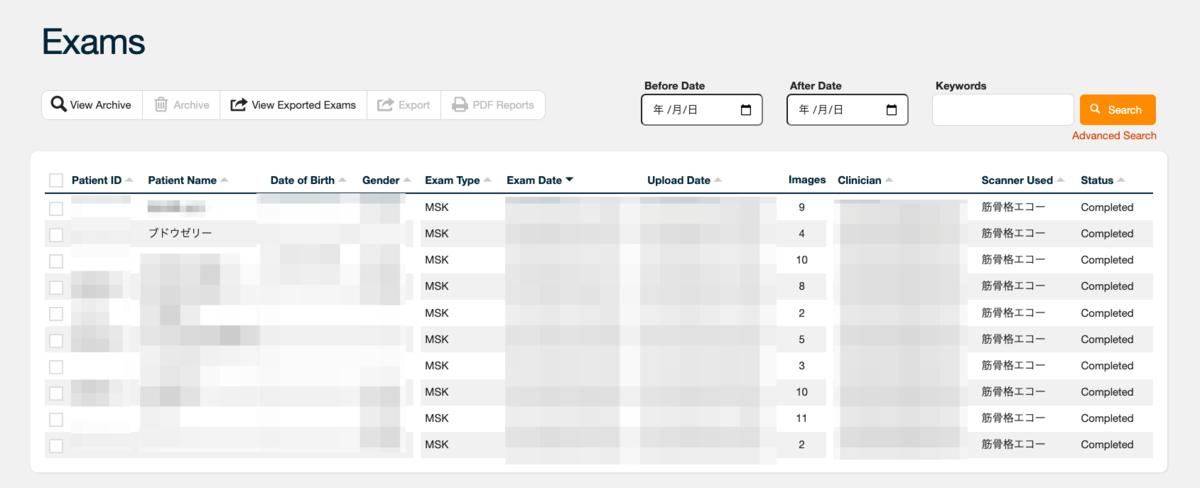Screen dimensions: 1200x488
Task: Sort the table by the Upload Date column
Action: click(x=679, y=180)
